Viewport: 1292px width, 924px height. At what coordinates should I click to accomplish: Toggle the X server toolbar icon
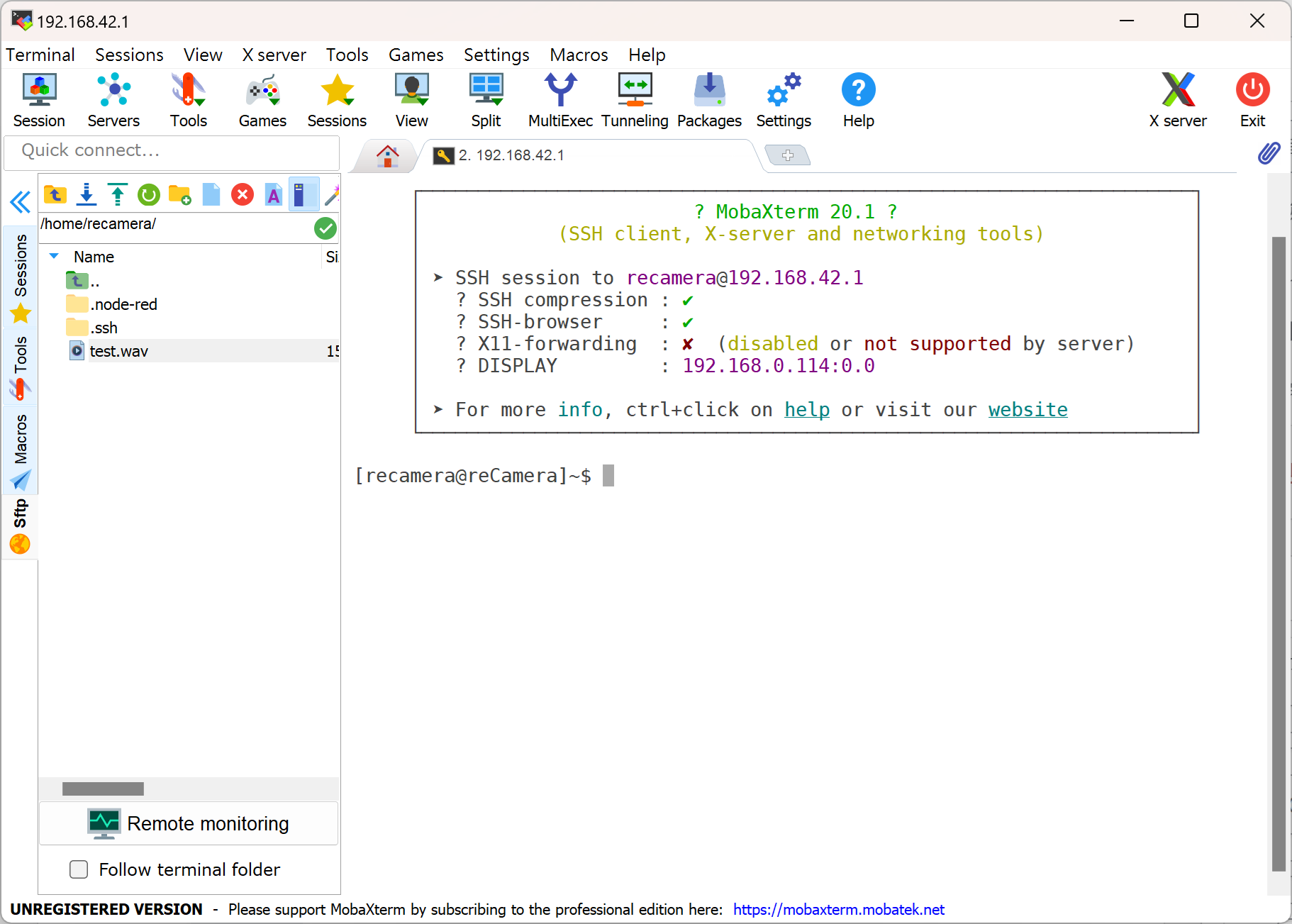coord(1178,100)
